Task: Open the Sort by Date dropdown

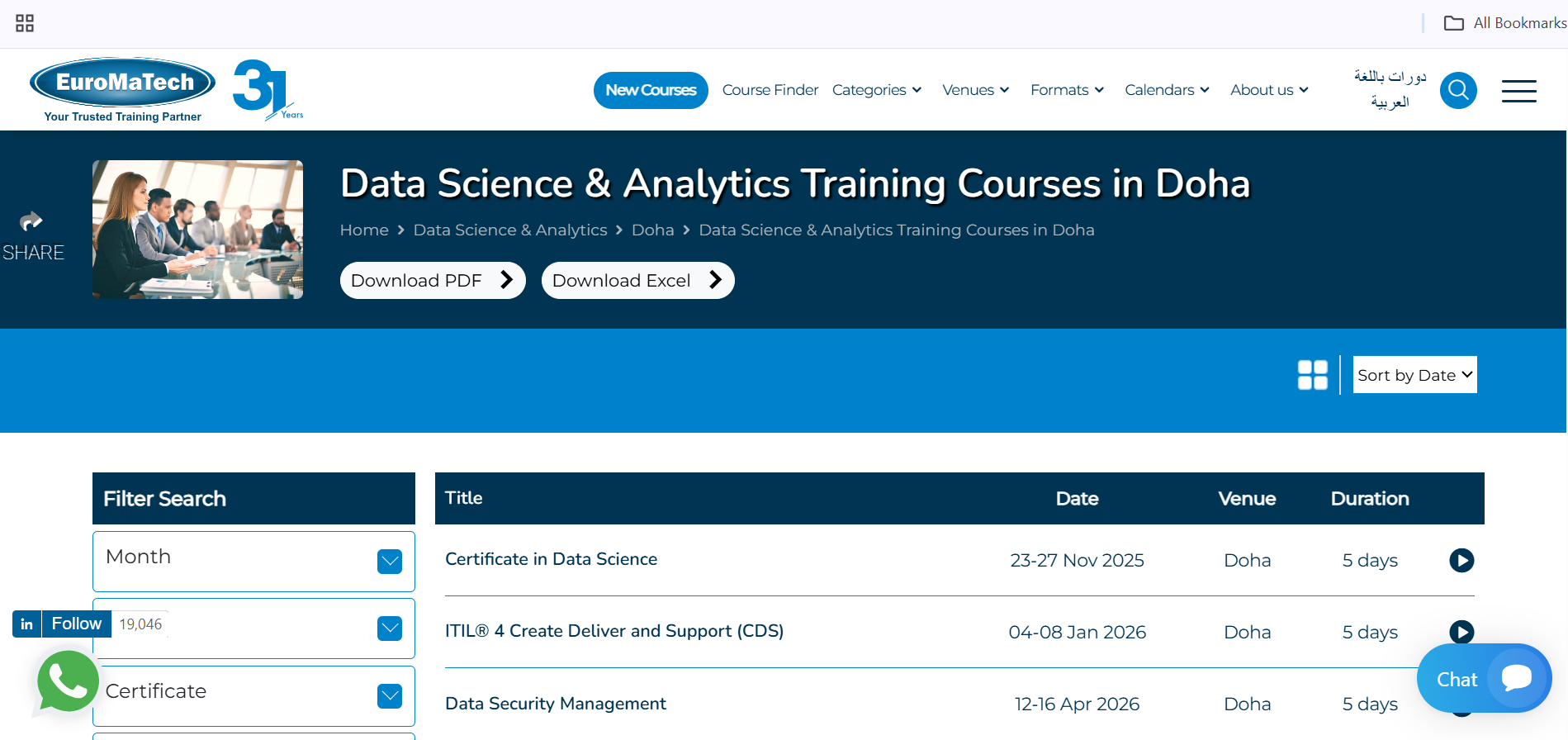Action: pos(1414,375)
